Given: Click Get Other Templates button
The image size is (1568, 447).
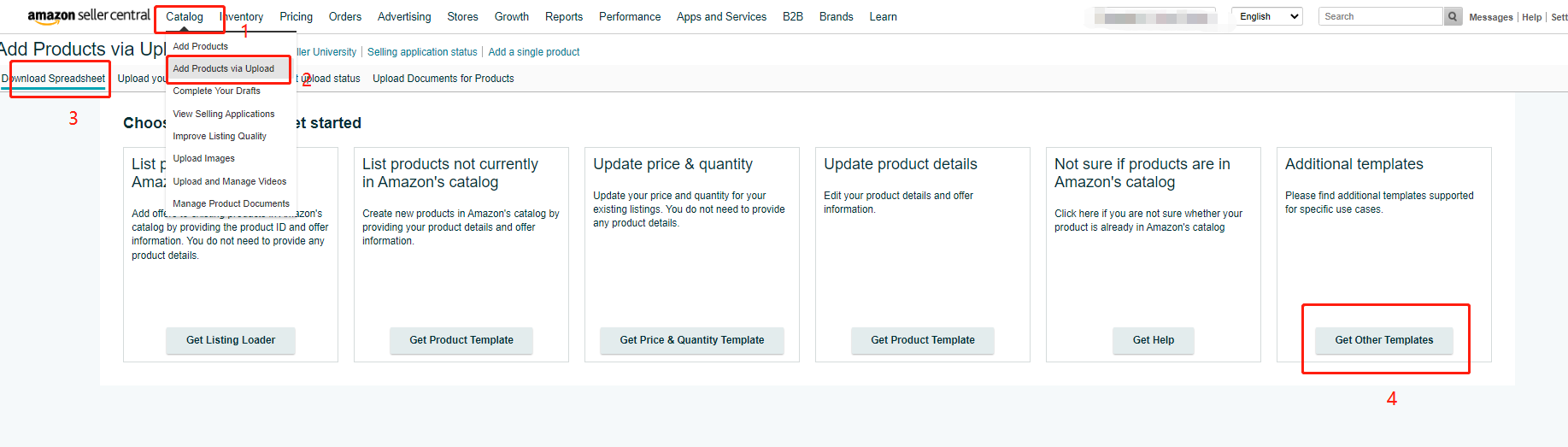Looking at the screenshot, I should tap(1384, 340).
